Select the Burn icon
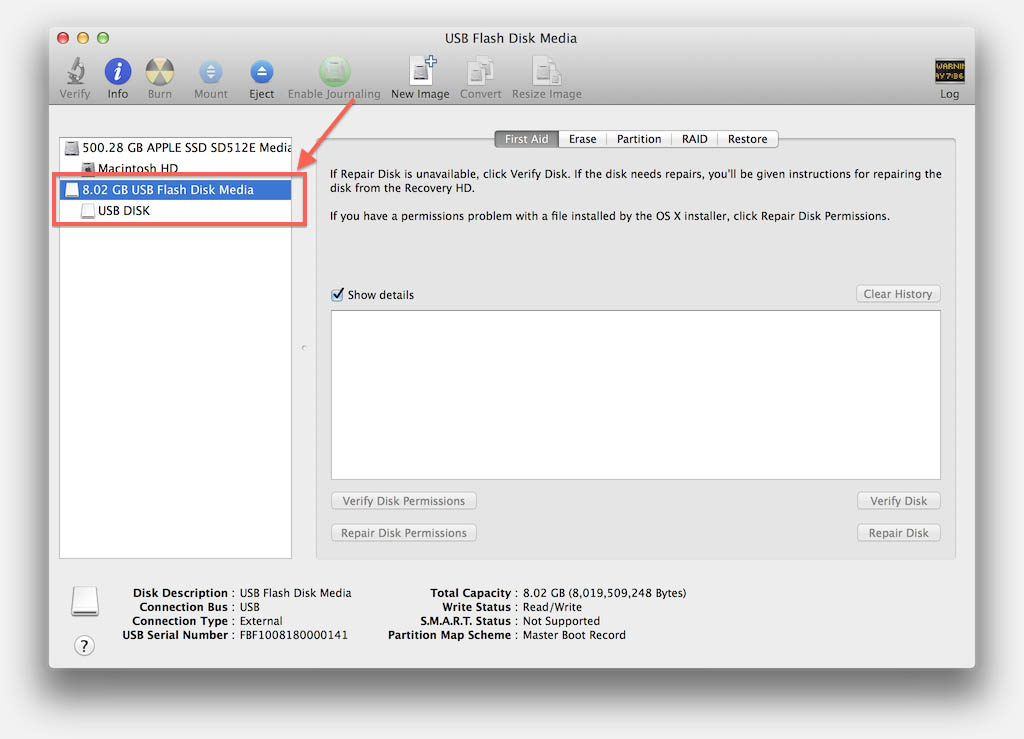The width and height of the screenshot is (1024, 739). (x=159, y=70)
